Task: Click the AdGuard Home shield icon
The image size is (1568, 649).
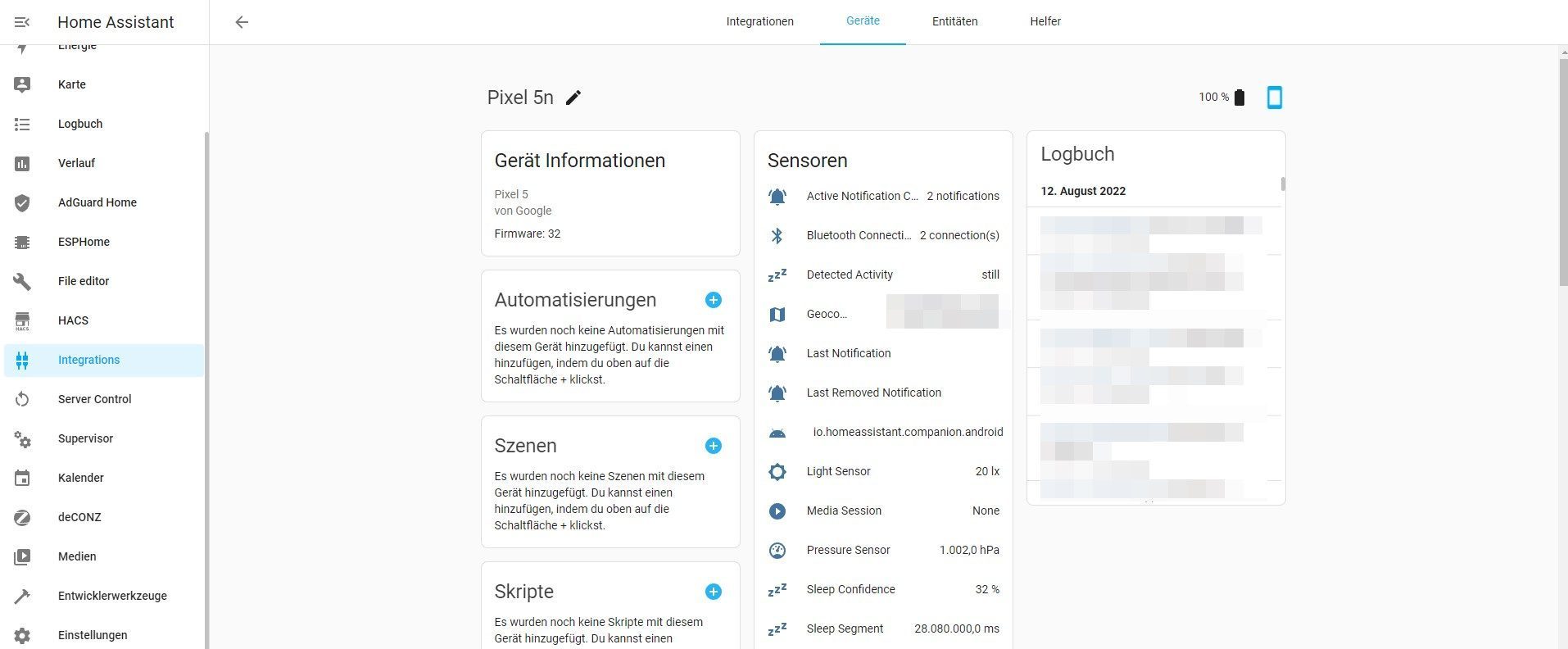Action: pyautogui.click(x=22, y=202)
